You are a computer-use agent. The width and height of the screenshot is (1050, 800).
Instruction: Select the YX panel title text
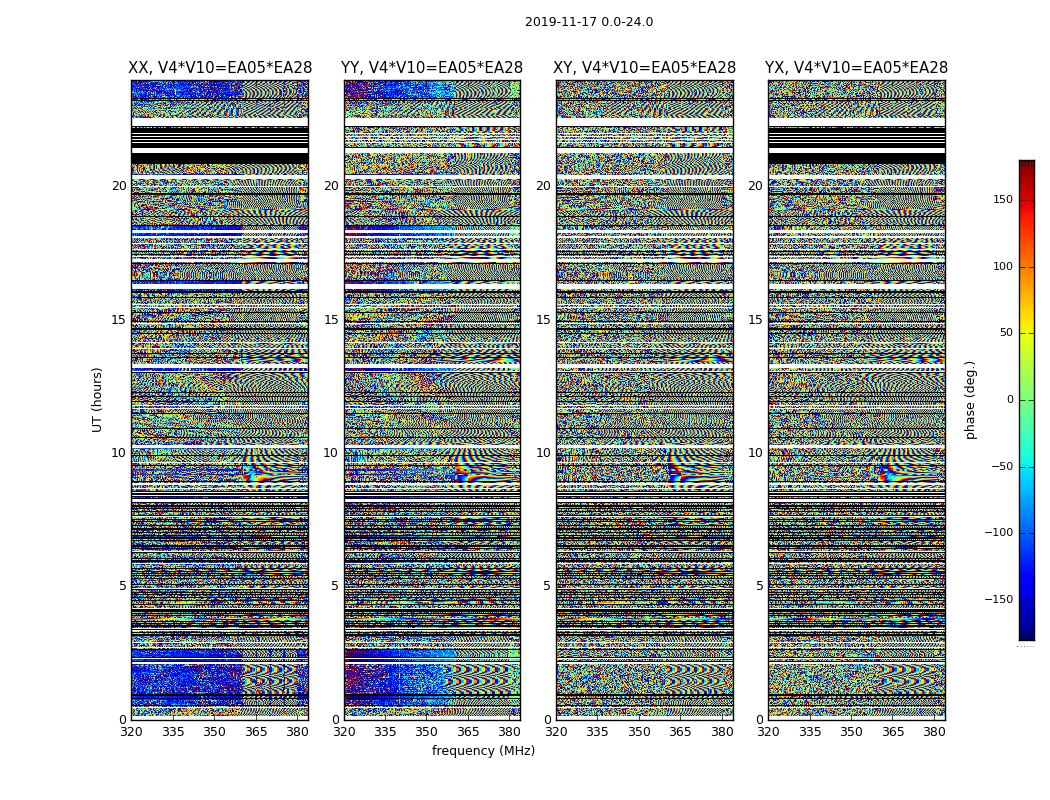tap(856, 68)
